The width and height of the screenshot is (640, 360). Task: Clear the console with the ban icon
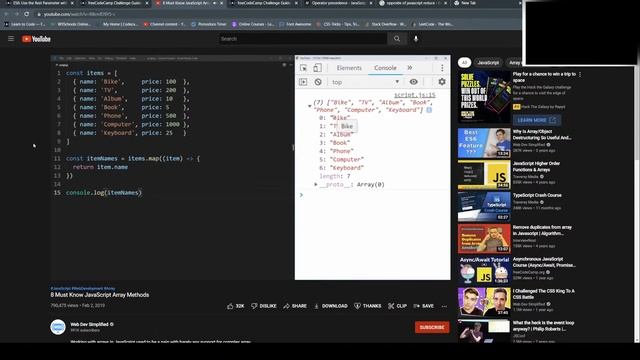coord(318,82)
